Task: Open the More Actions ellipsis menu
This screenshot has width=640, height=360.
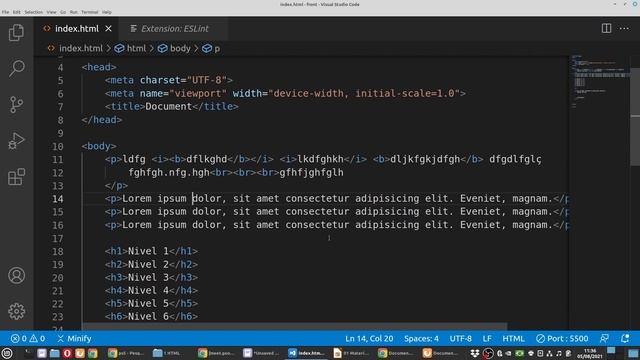Action: pyautogui.click(x=624, y=28)
